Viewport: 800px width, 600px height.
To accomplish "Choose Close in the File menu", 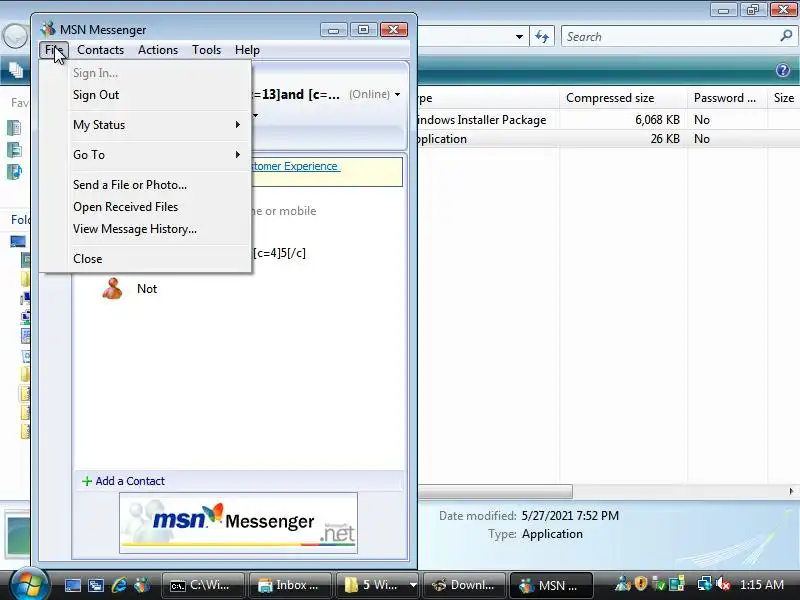I will (x=145, y=259).
